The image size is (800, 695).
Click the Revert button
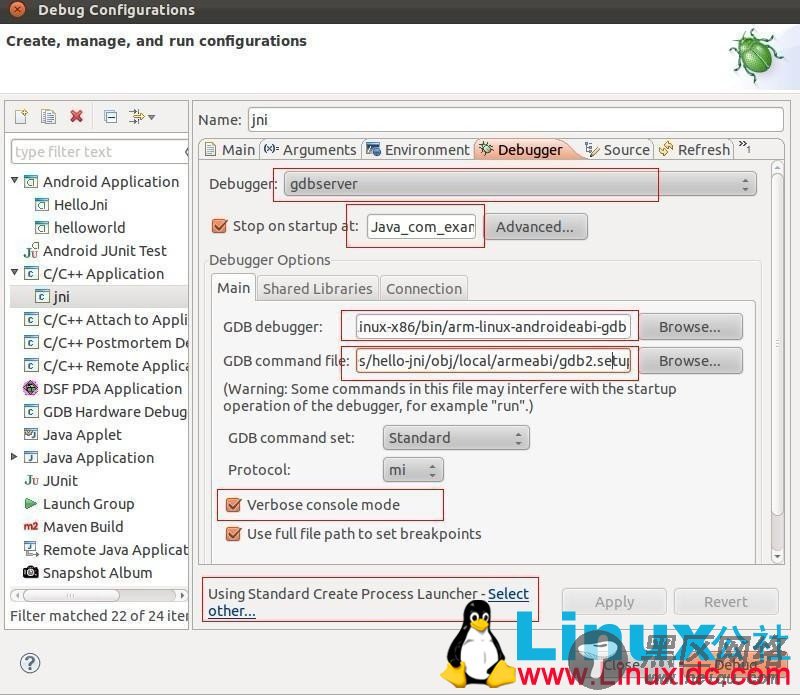pos(726,602)
